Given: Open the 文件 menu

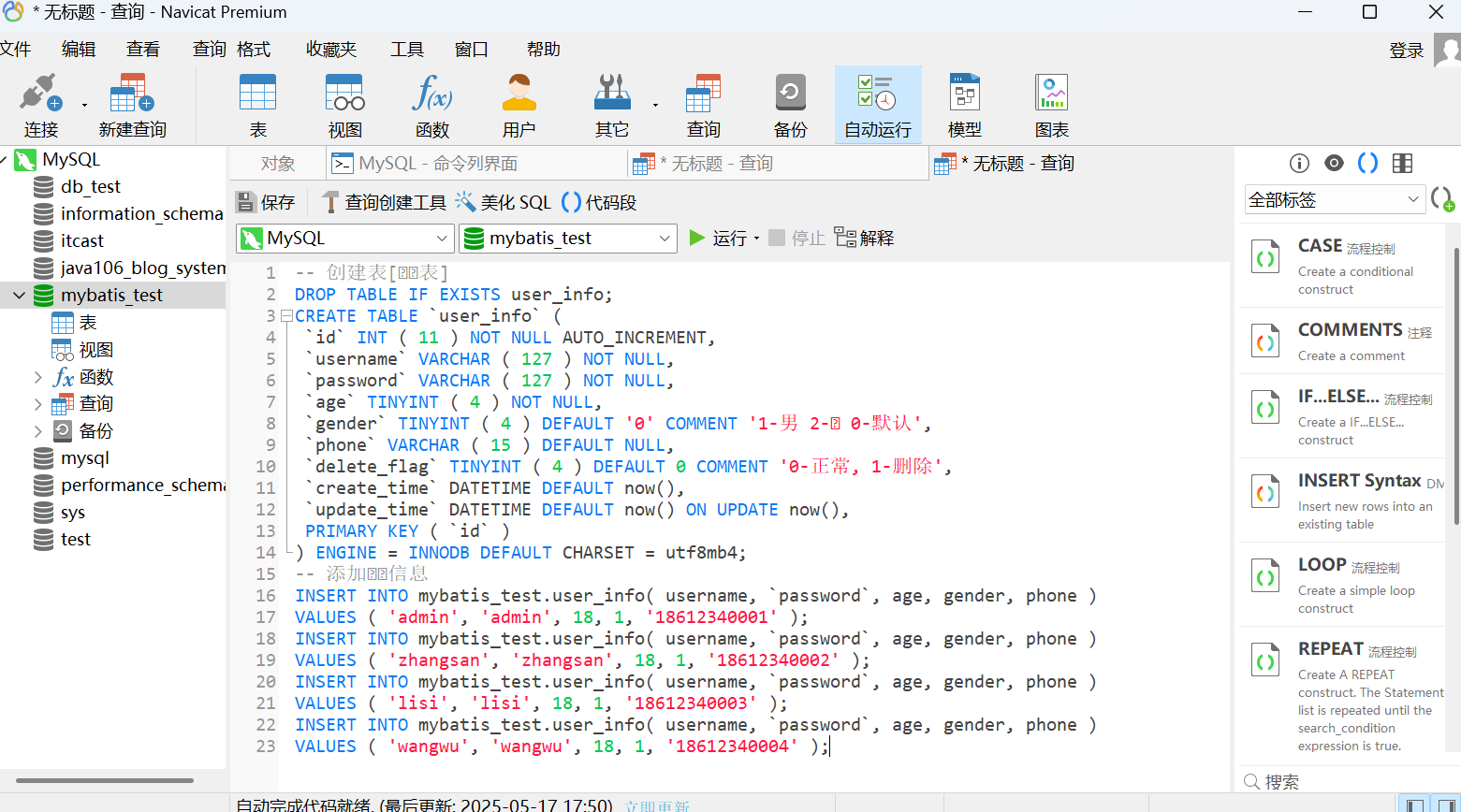Looking at the screenshot, I should tap(15, 49).
